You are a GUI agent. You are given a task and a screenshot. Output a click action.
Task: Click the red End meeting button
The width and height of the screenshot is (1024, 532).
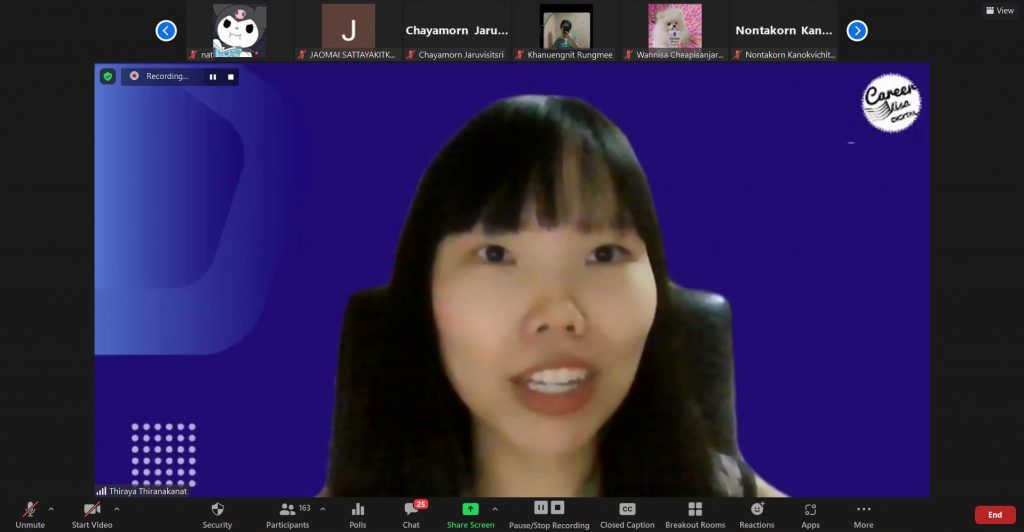pos(994,514)
